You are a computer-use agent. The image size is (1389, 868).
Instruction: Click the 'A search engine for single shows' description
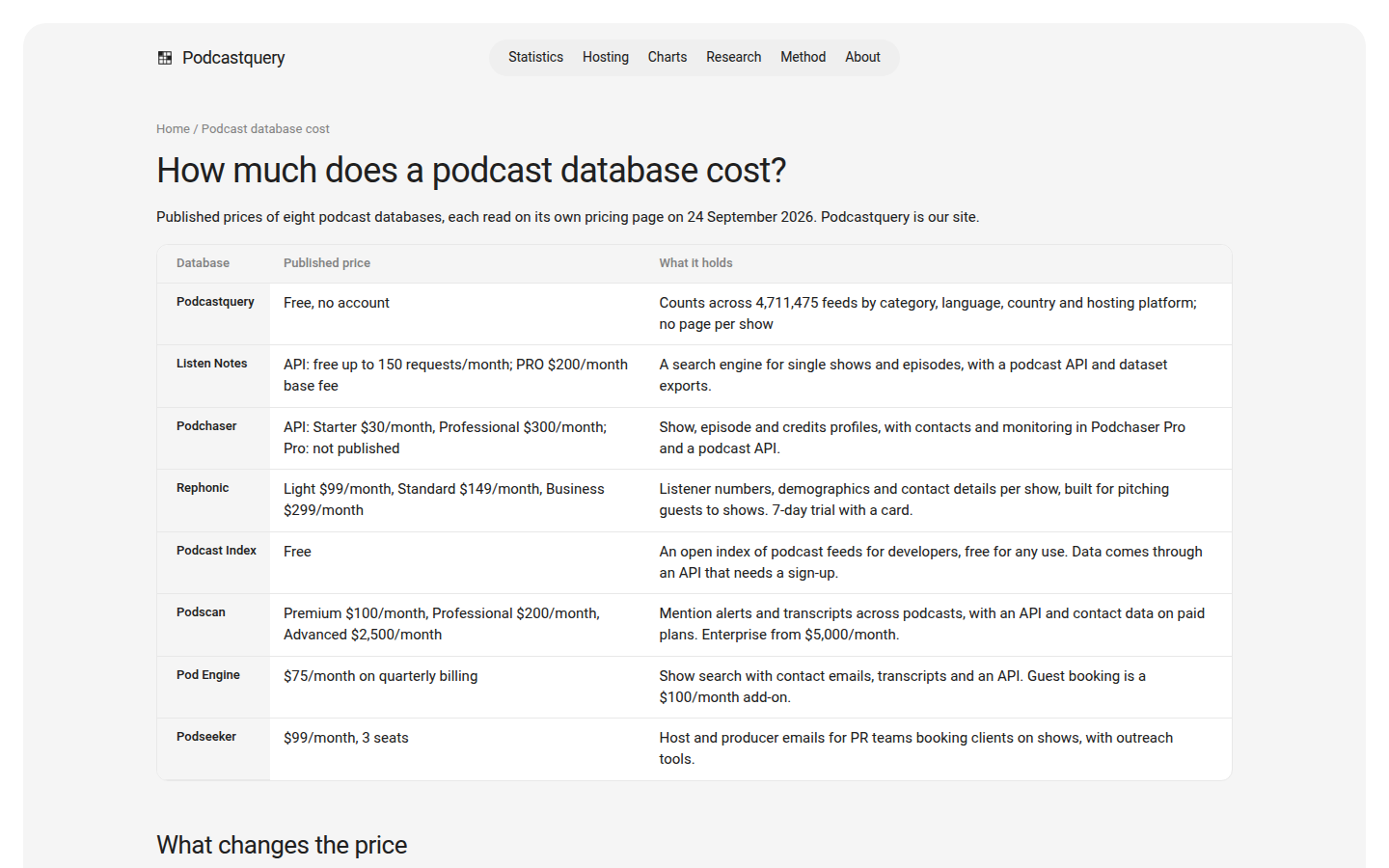pyautogui.click(x=939, y=376)
